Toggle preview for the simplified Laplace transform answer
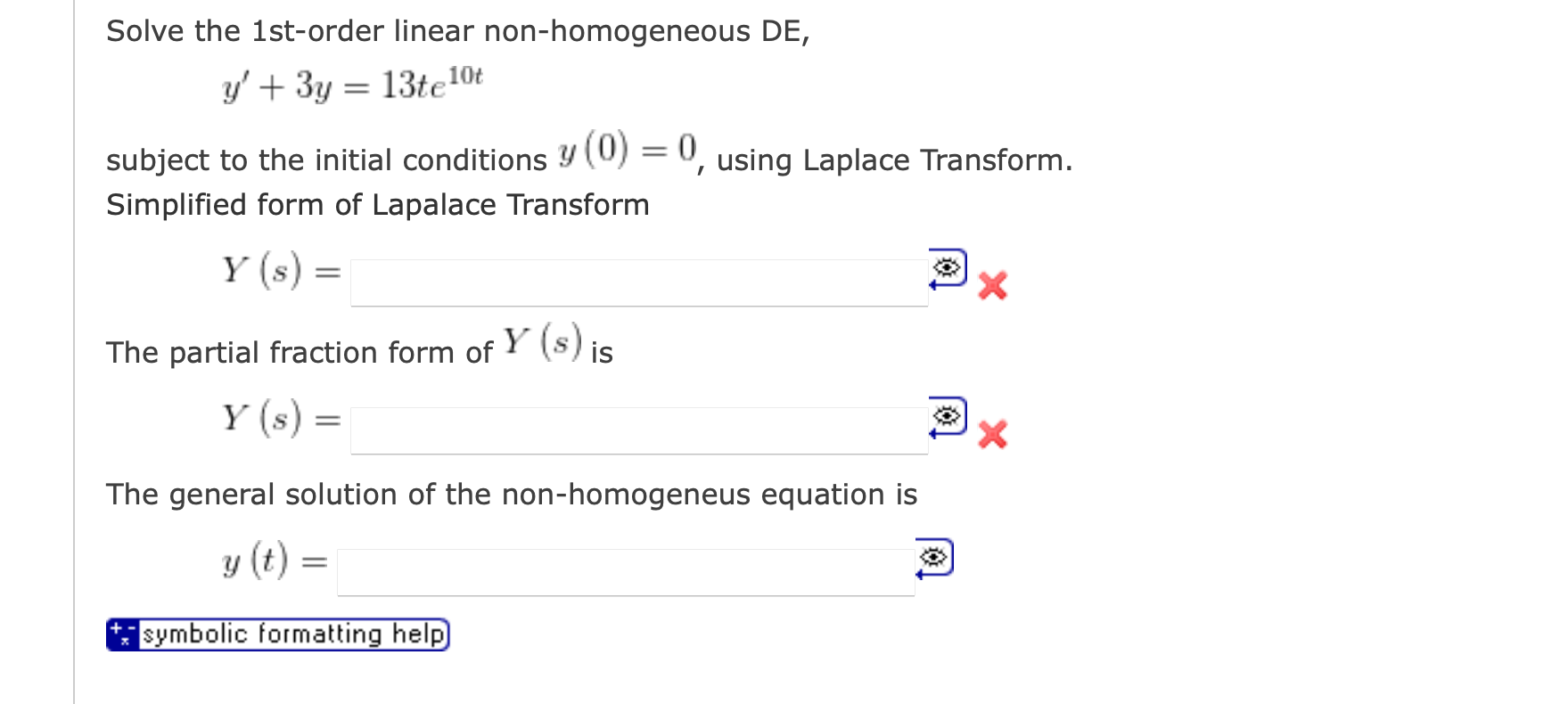 pos(947,267)
